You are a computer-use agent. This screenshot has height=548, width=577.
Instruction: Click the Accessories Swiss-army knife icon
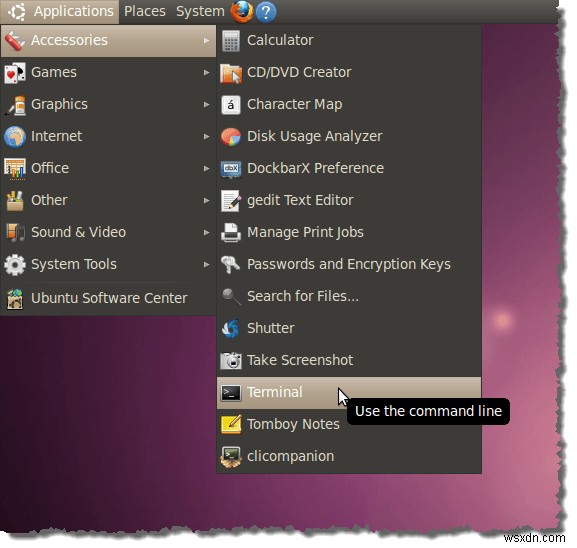tap(15, 40)
